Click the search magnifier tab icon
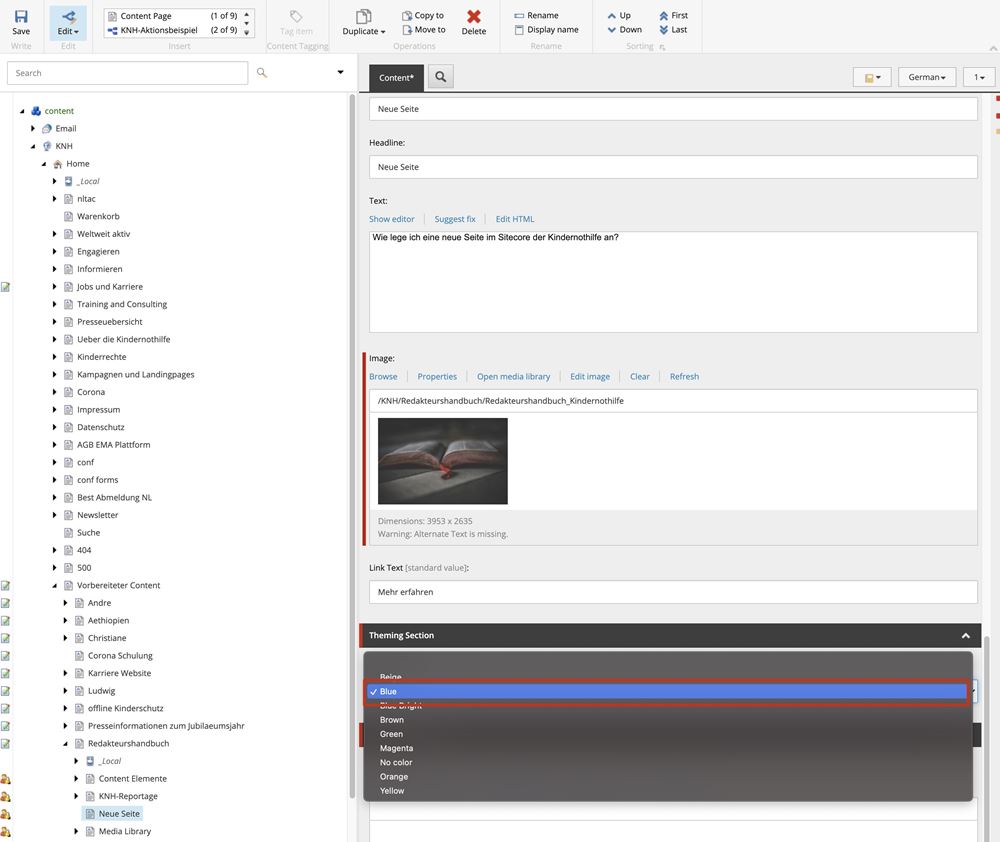 coord(440,77)
